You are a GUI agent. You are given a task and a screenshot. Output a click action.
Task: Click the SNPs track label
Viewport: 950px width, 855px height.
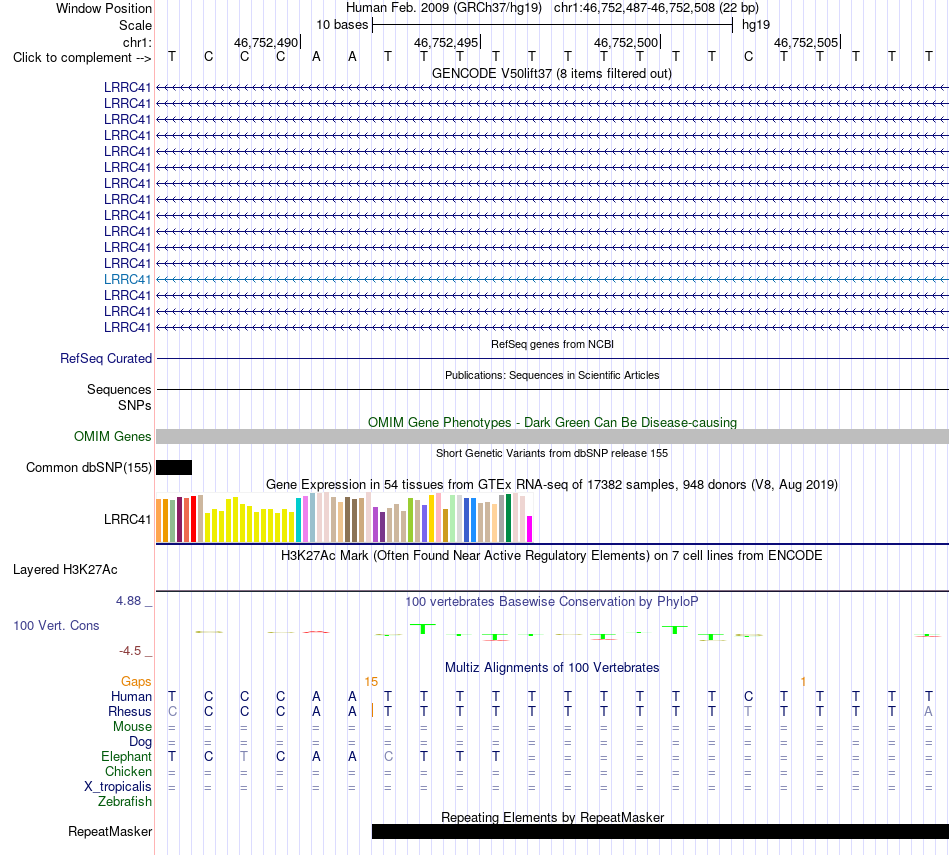[x=135, y=405]
